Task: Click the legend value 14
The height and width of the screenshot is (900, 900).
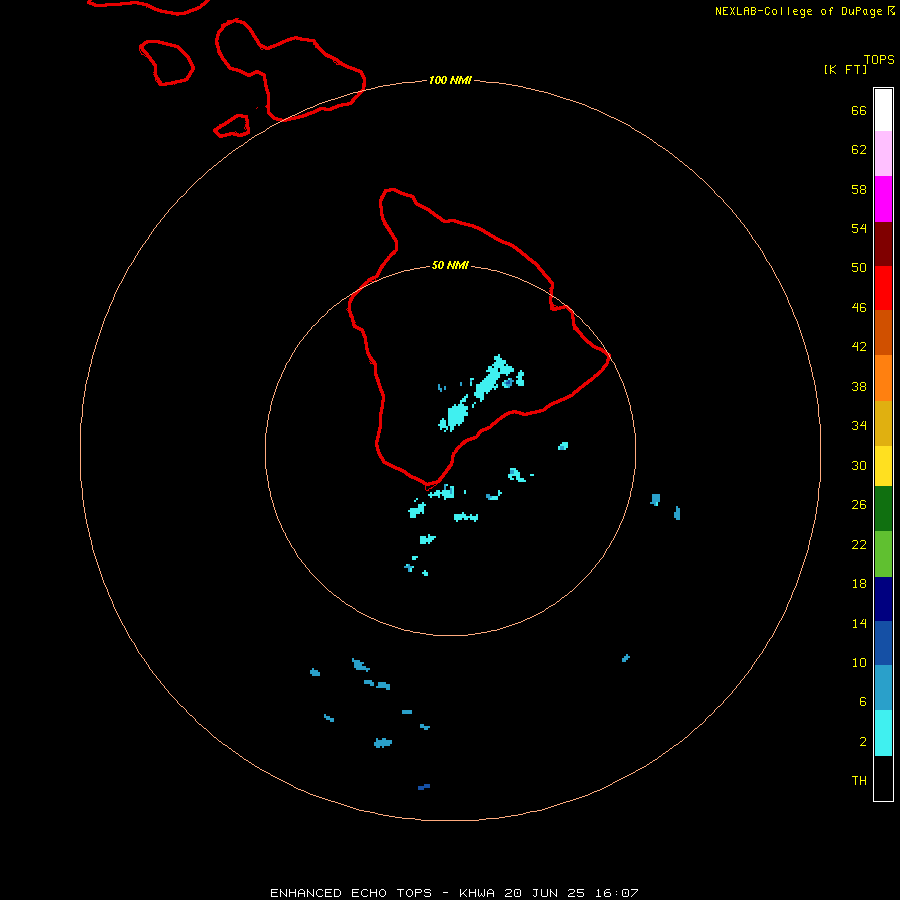Action: pyautogui.click(x=859, y=623)
